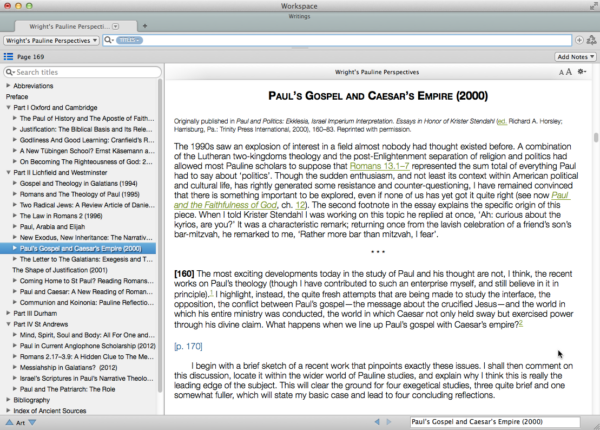Select Paul and The Patriarch: The Role
This screenshot has width=600, height=430.
tap(67, 389)
